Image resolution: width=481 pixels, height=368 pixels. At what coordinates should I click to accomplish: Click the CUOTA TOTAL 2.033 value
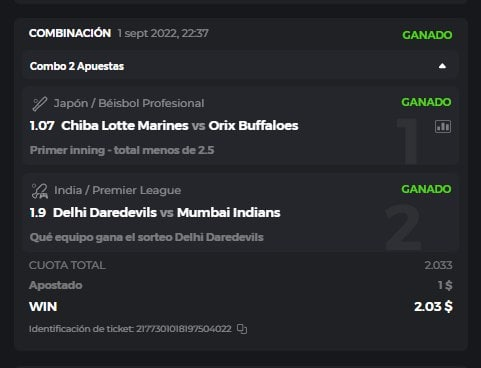pos(438,265)
